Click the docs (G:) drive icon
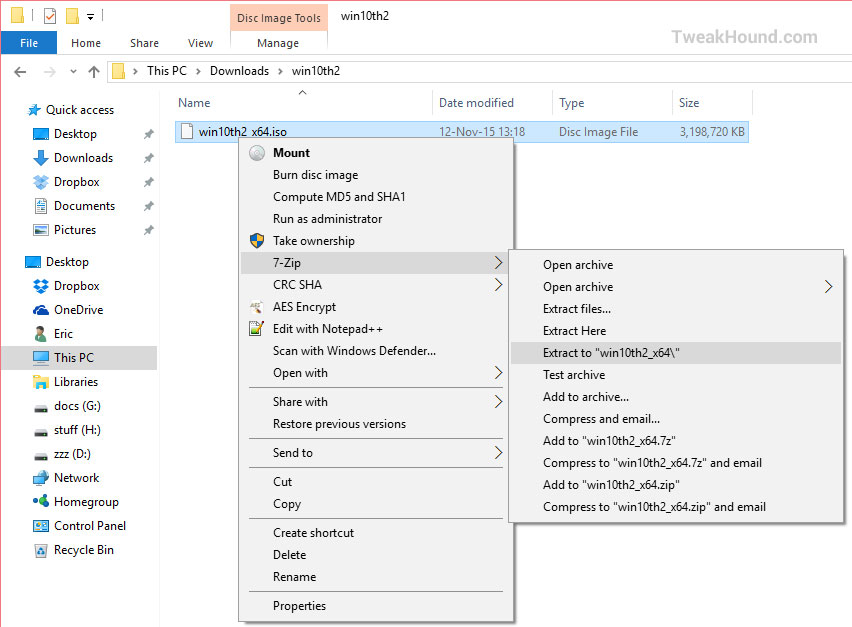This screenshot has width=852, height=627. [x=41, y=407]
